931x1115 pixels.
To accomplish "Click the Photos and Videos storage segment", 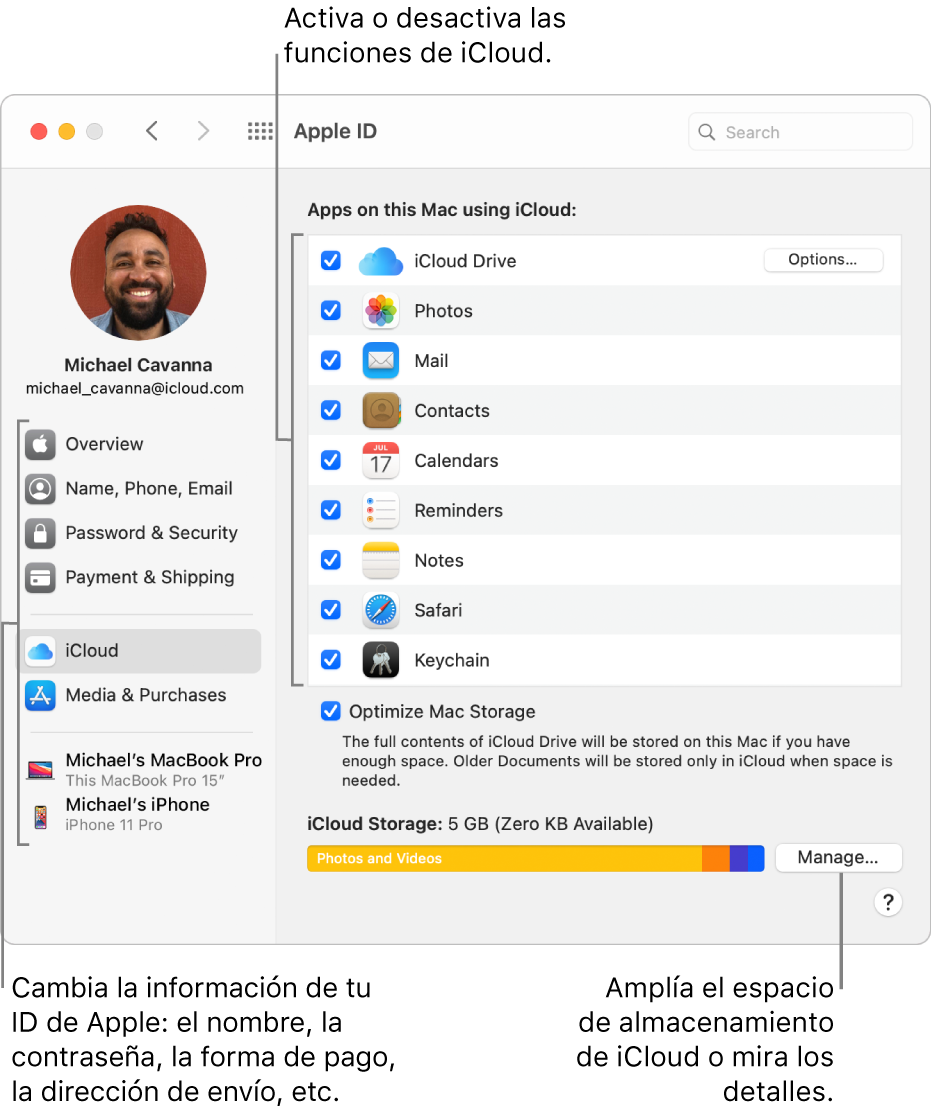I will [x=504, y=858].
